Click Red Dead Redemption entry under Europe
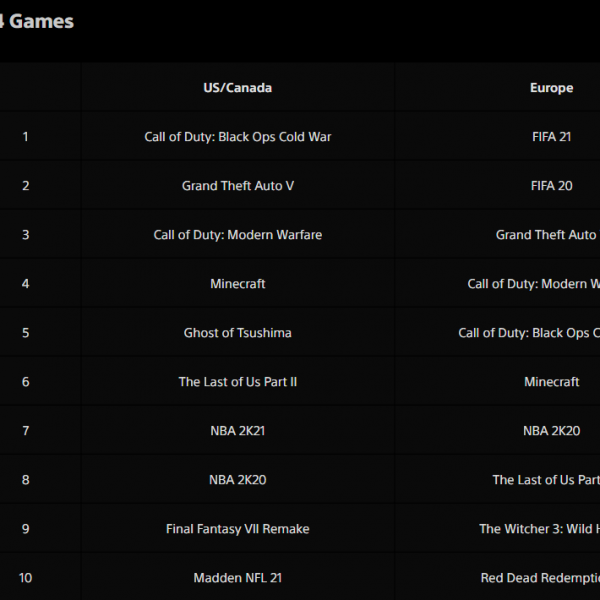Screen dimensions: 600x600 [x=540, y=577]
